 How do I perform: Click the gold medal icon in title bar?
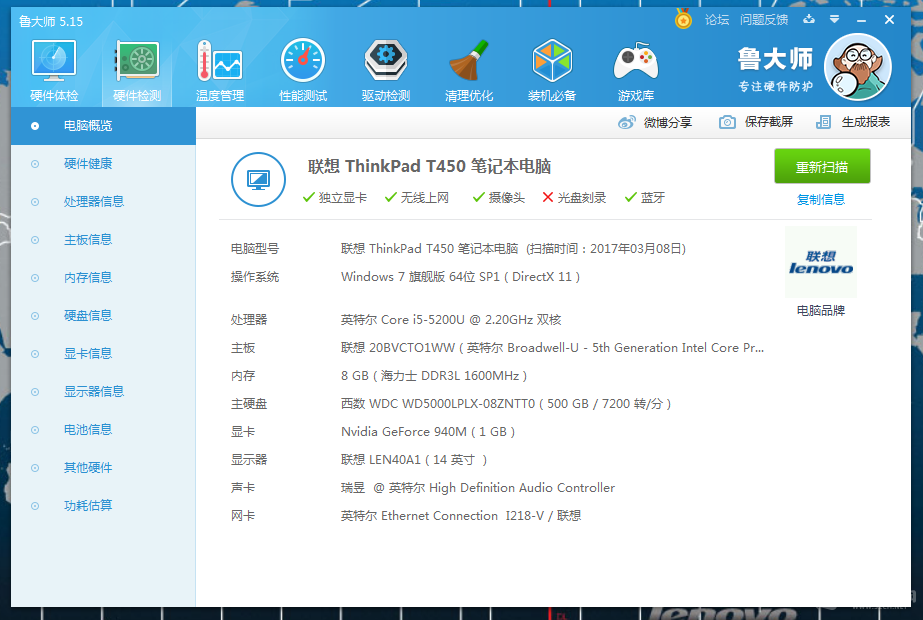tap(683, 19)
